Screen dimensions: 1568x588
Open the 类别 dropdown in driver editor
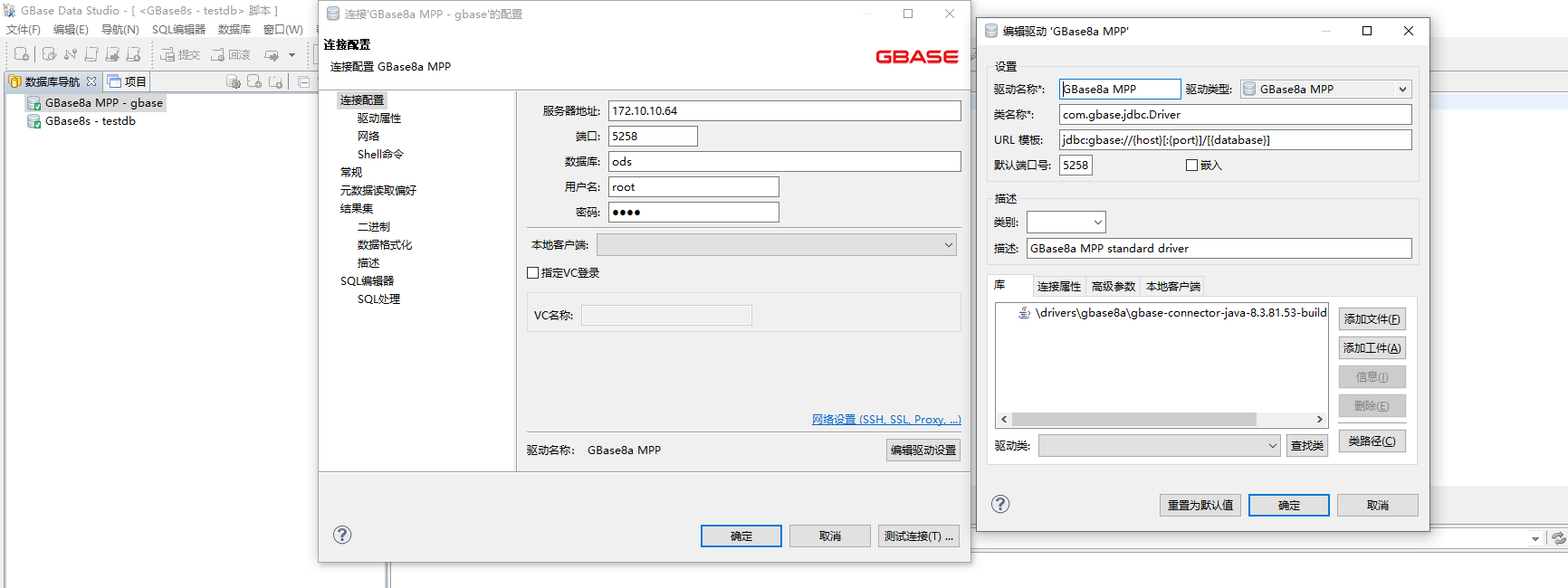[x=1066, y=223]
